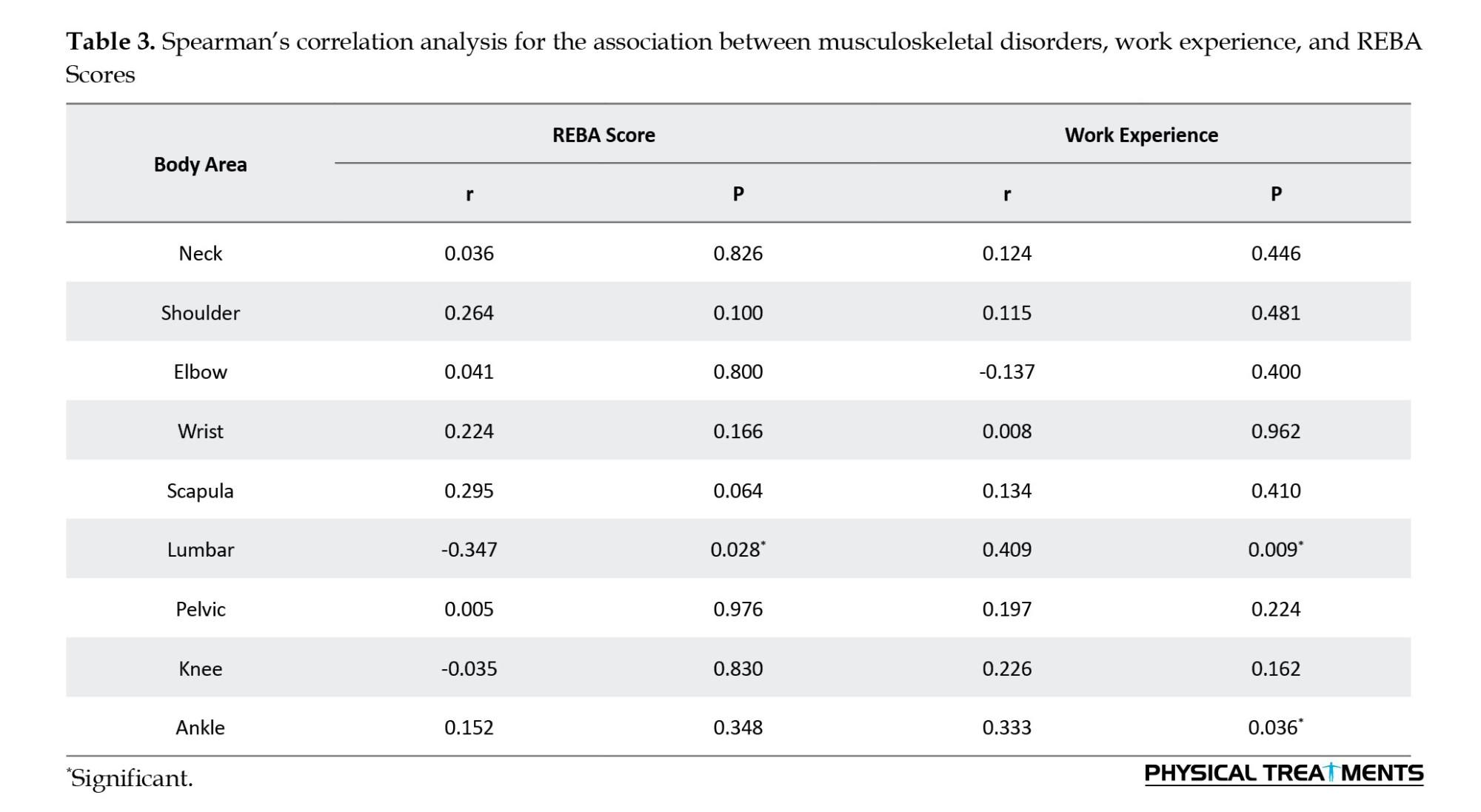Viewport: 1481px width, 812px height.
Task: Click the Shoulder row label
Action: (x=200, y=312)
